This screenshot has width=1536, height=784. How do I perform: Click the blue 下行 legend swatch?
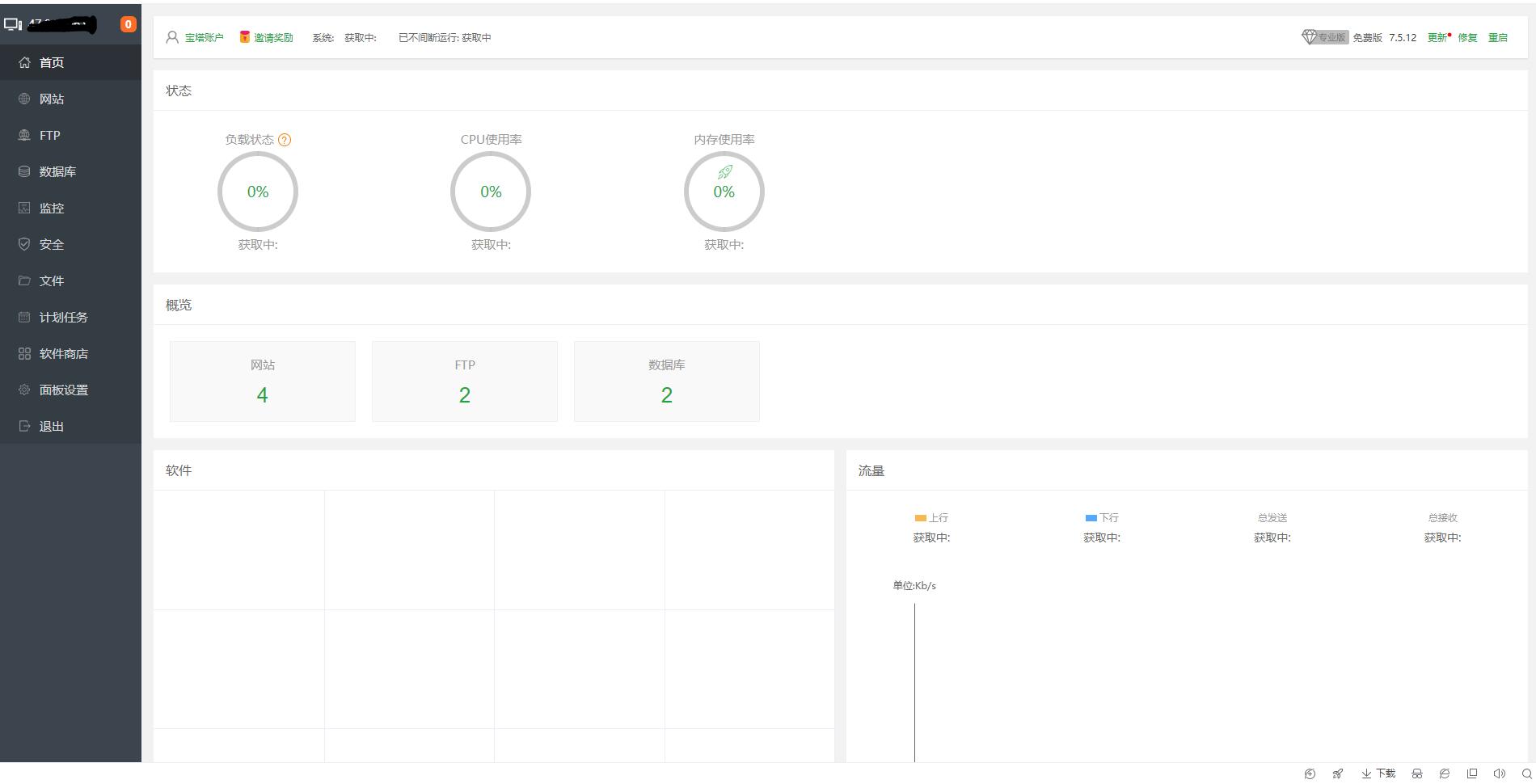click(x=1091, y=518)
